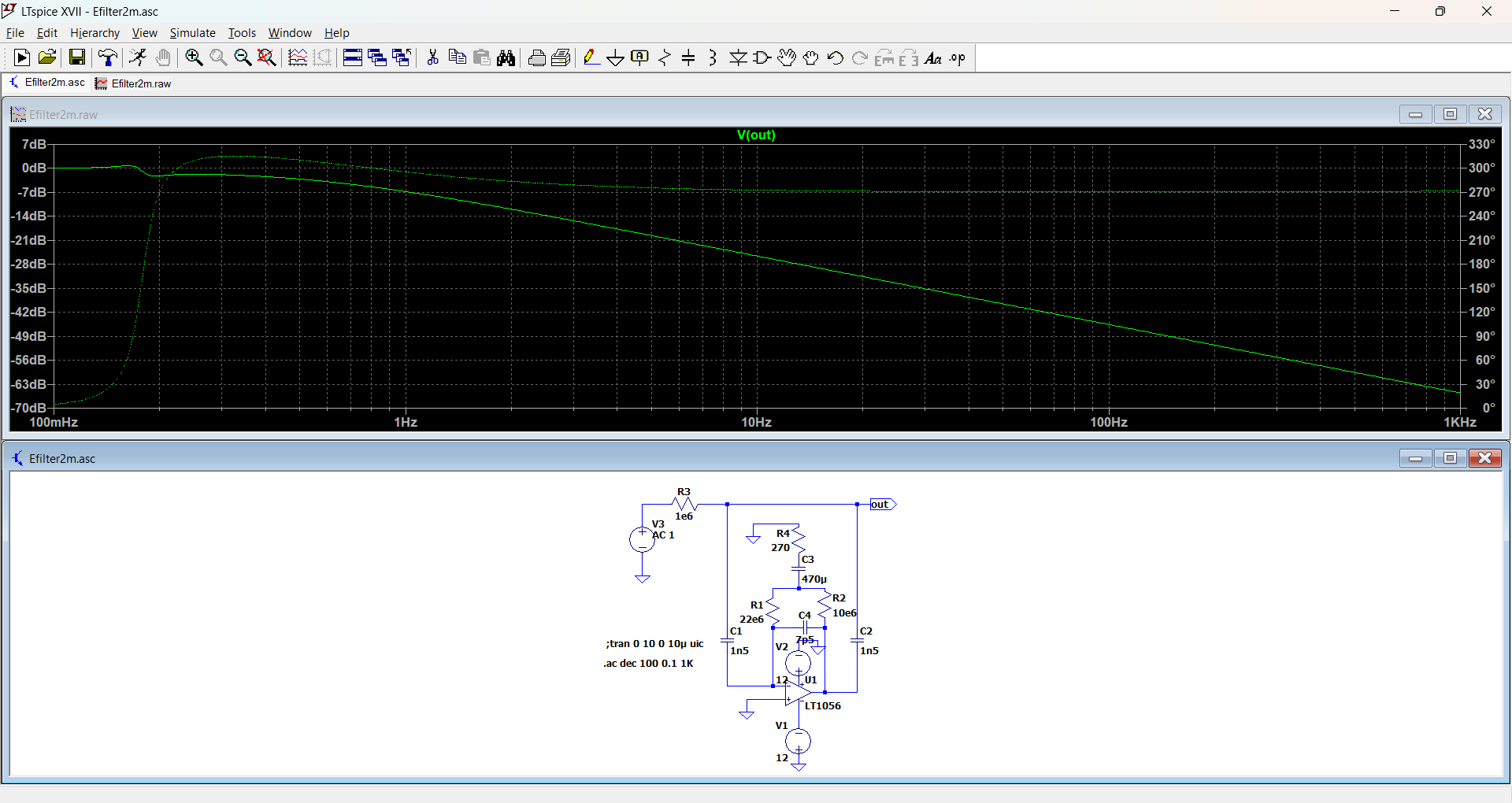Select the Cut scissors tool
1512x803 pixels.
(432, 57)
